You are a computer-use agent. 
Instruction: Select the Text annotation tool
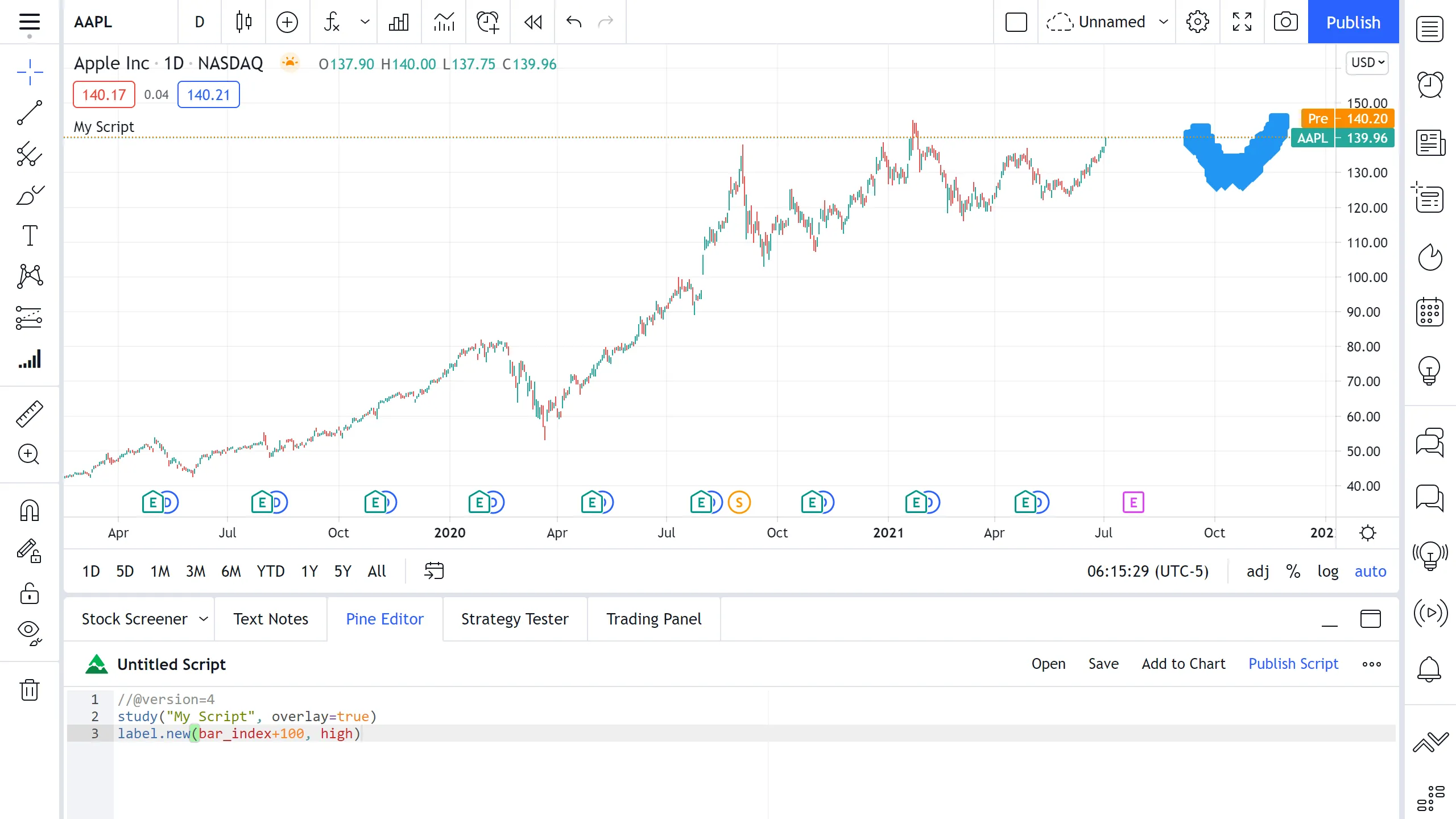pyautogui.click(x=30, y=235)
